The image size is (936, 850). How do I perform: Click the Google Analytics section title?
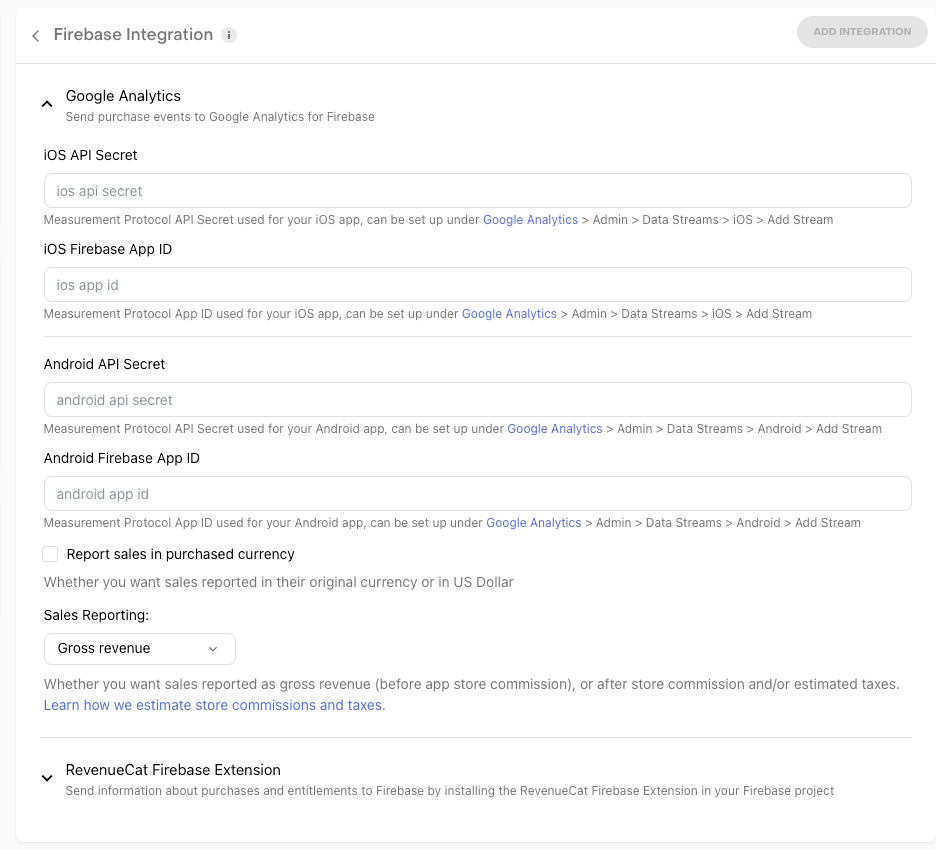click(x=123, y=96)
